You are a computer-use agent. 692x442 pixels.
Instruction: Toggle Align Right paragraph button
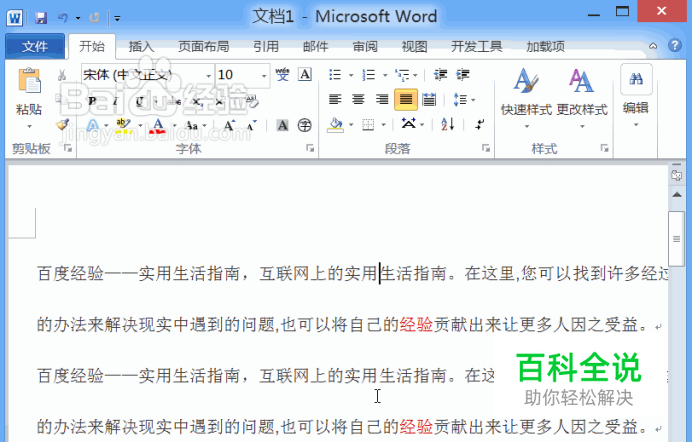click(382, 100)
